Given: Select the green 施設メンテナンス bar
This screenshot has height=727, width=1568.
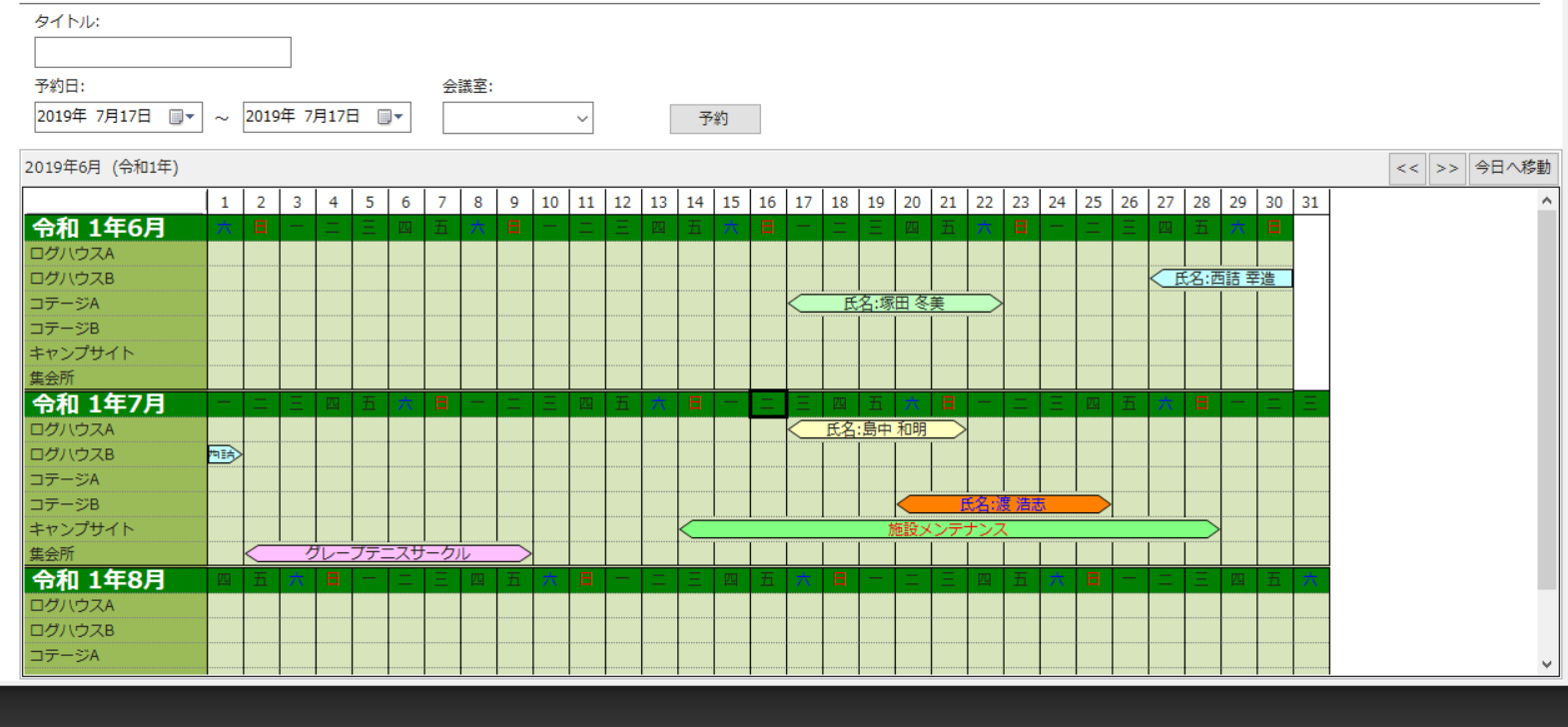Looking at the screenshot, I should 948,529.
